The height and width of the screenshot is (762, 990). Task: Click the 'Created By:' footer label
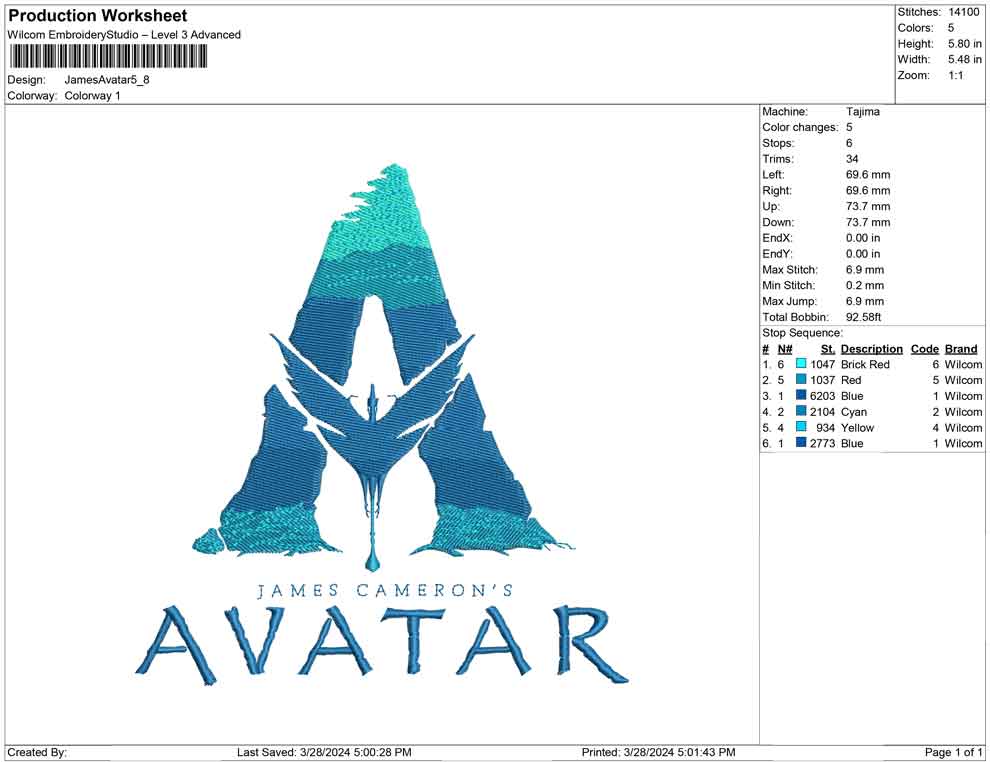(x=37, y=752)
